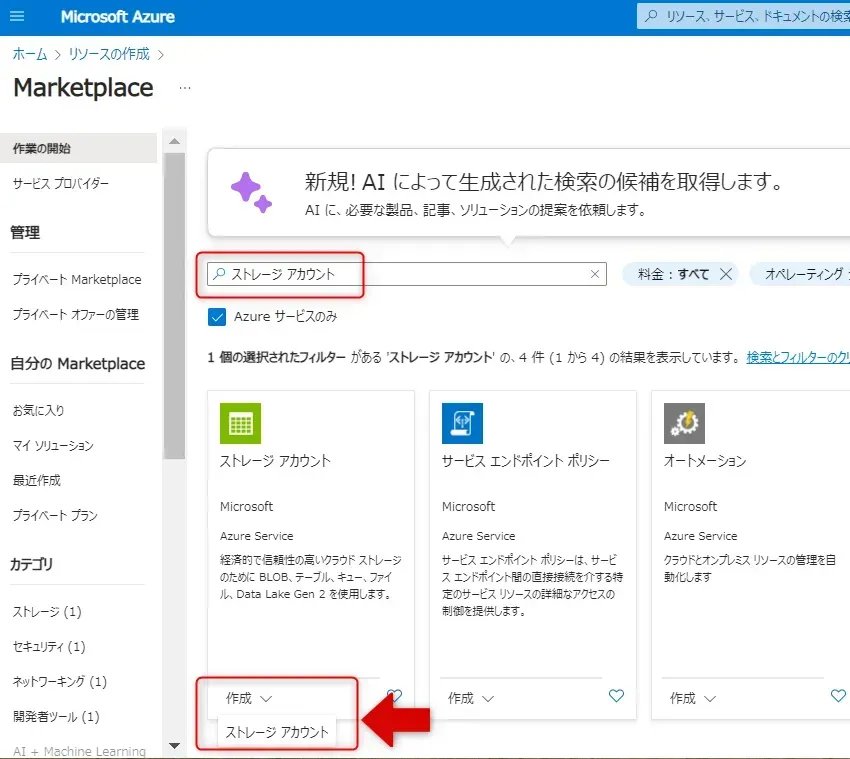The height and width of the screenshot is (759, 850).
Task: Open the Marketplace ellipsis more options
Action: (184, 88)
